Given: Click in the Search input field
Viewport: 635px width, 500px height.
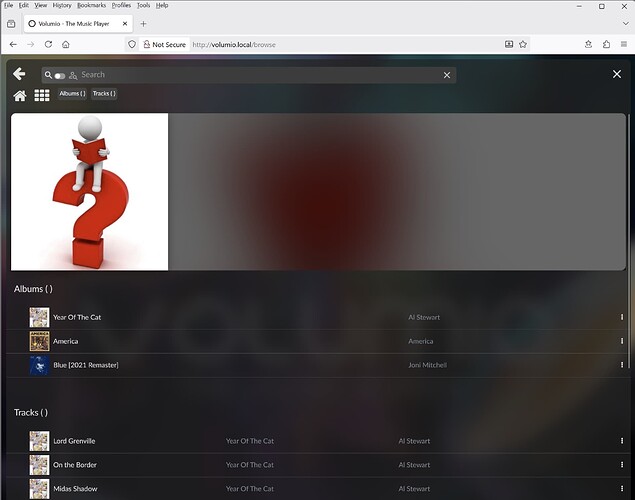Looking at the screenshot, I should (x=250, y=75).
